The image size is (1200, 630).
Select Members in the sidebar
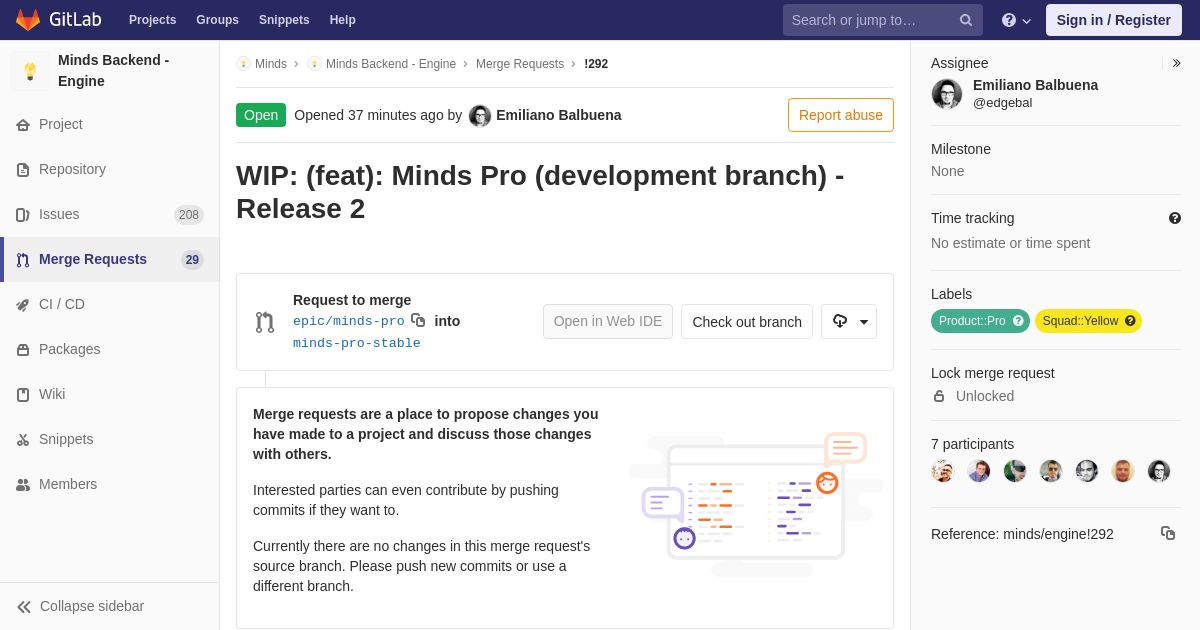pos(110,485)
